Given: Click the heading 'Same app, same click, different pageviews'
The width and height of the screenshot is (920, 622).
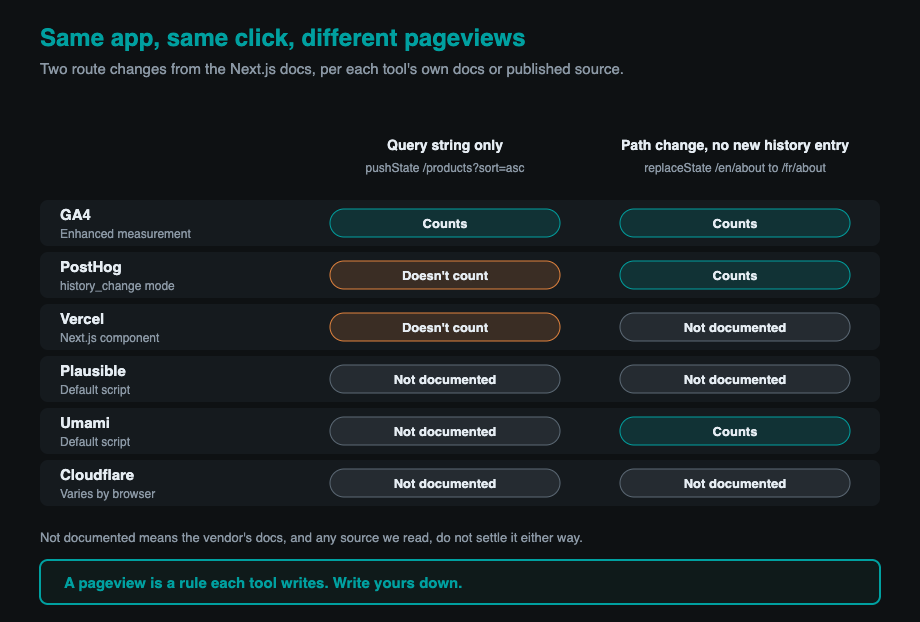Looking at the screenshot, I should coord(282,38).
